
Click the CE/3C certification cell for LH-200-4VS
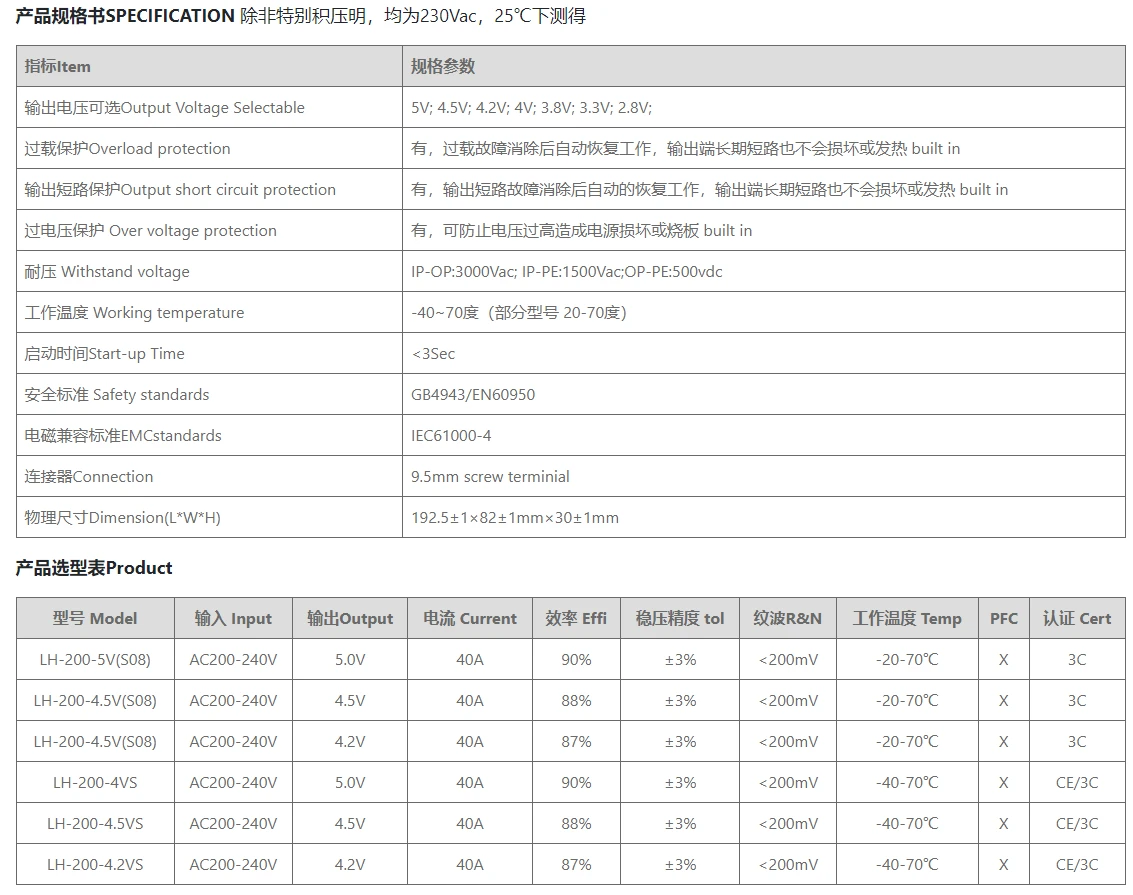point(1077,782)
